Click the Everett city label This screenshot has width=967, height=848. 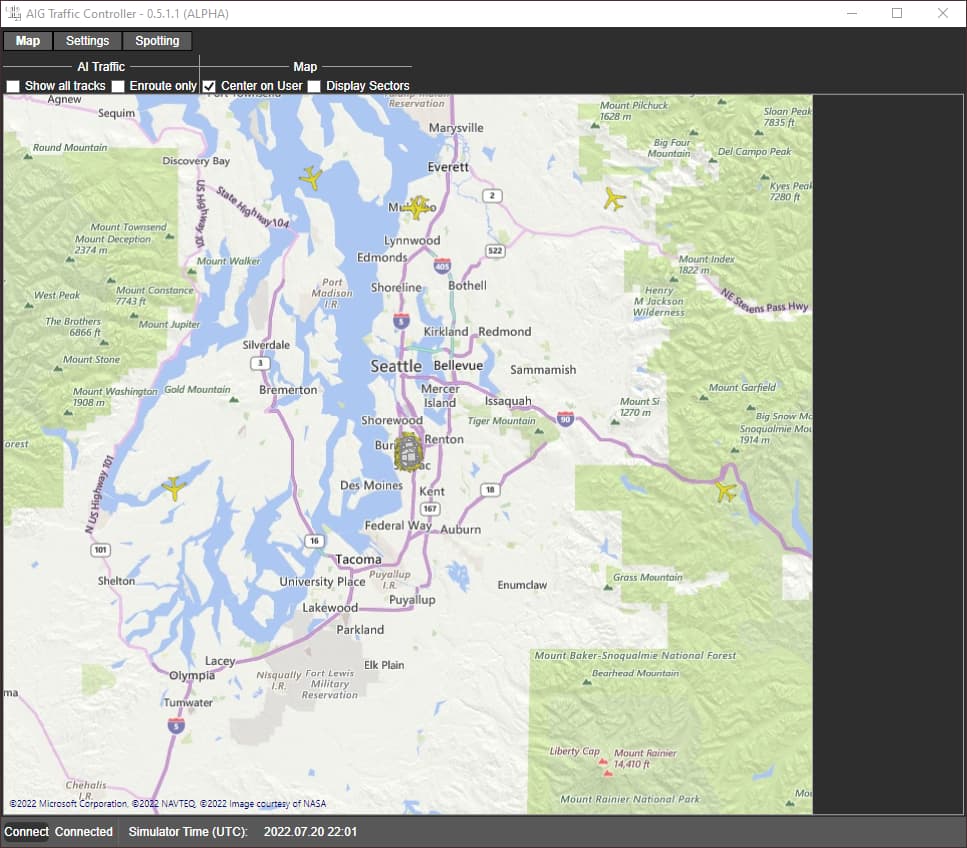[x=448, y=167]
